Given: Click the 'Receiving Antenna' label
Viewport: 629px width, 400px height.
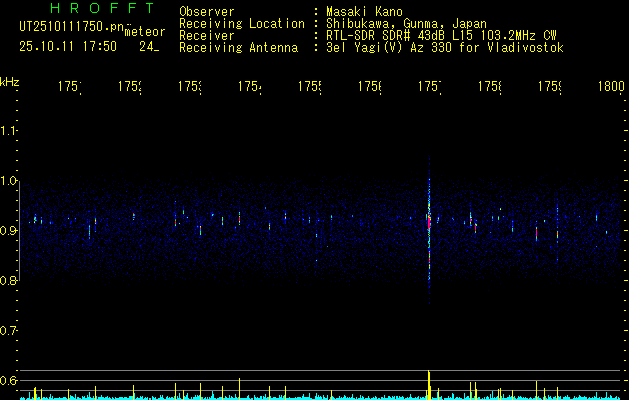Looking at the screenshot, I should 238,48.
